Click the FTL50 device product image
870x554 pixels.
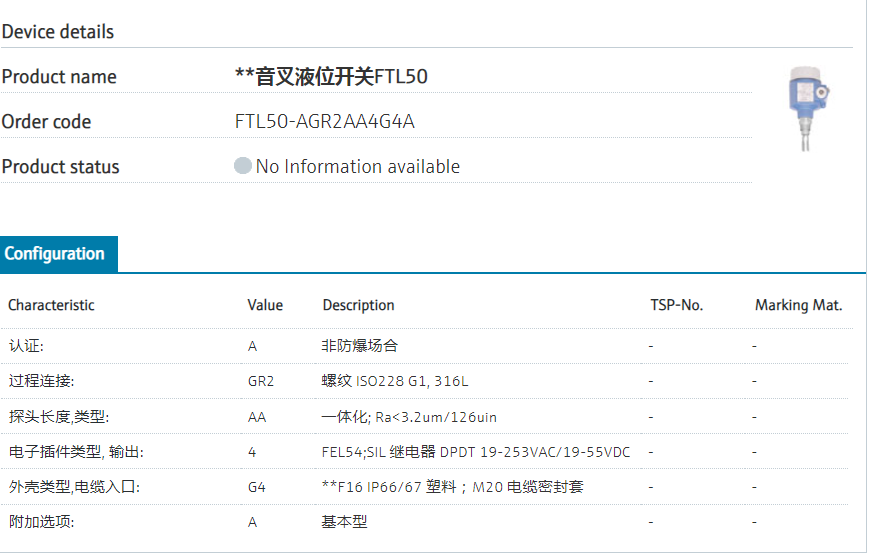pyautogui.click(x=809, y=108)
